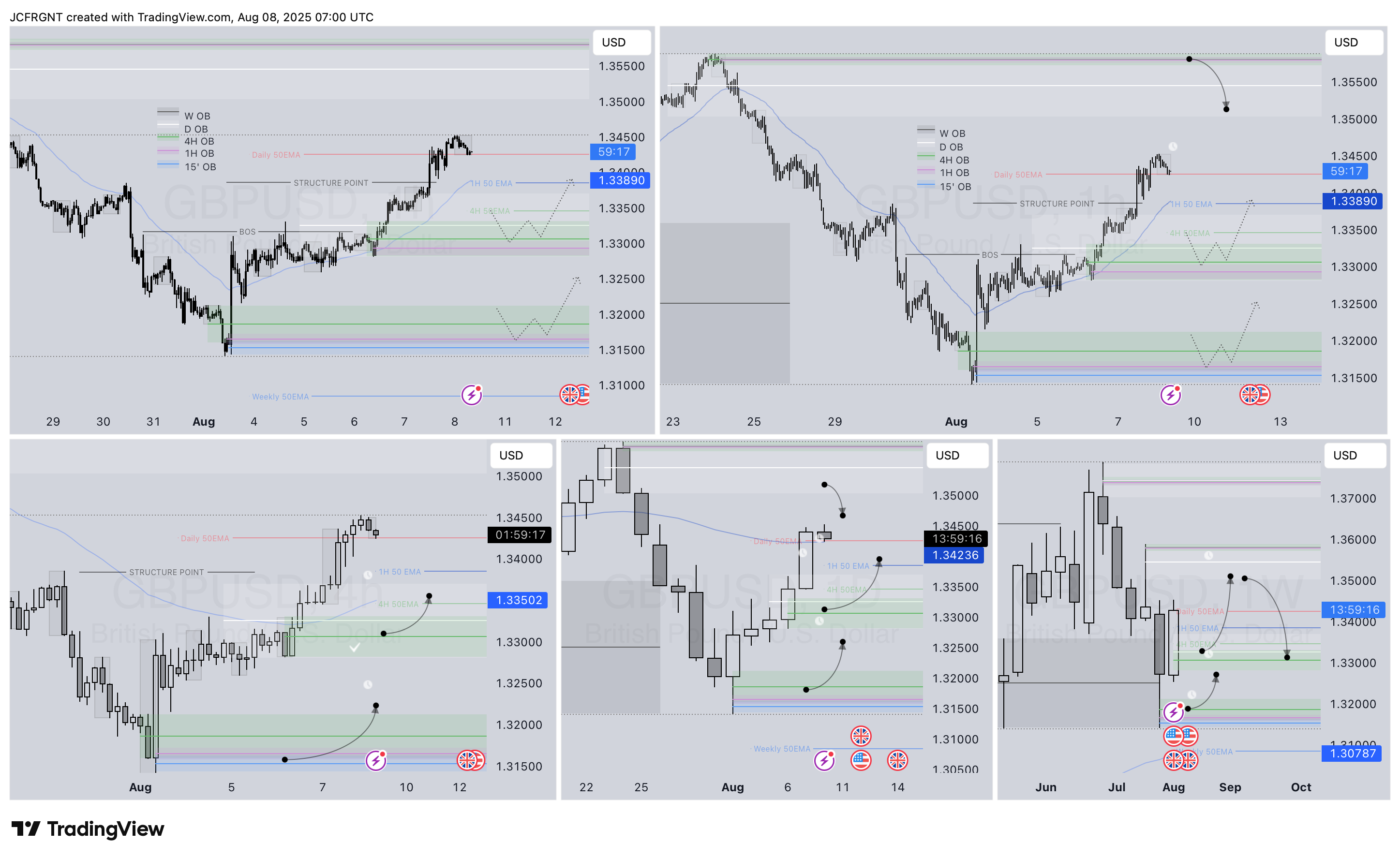
Task: Open the USD currency selector in daily chart
Action: point(957,455)
